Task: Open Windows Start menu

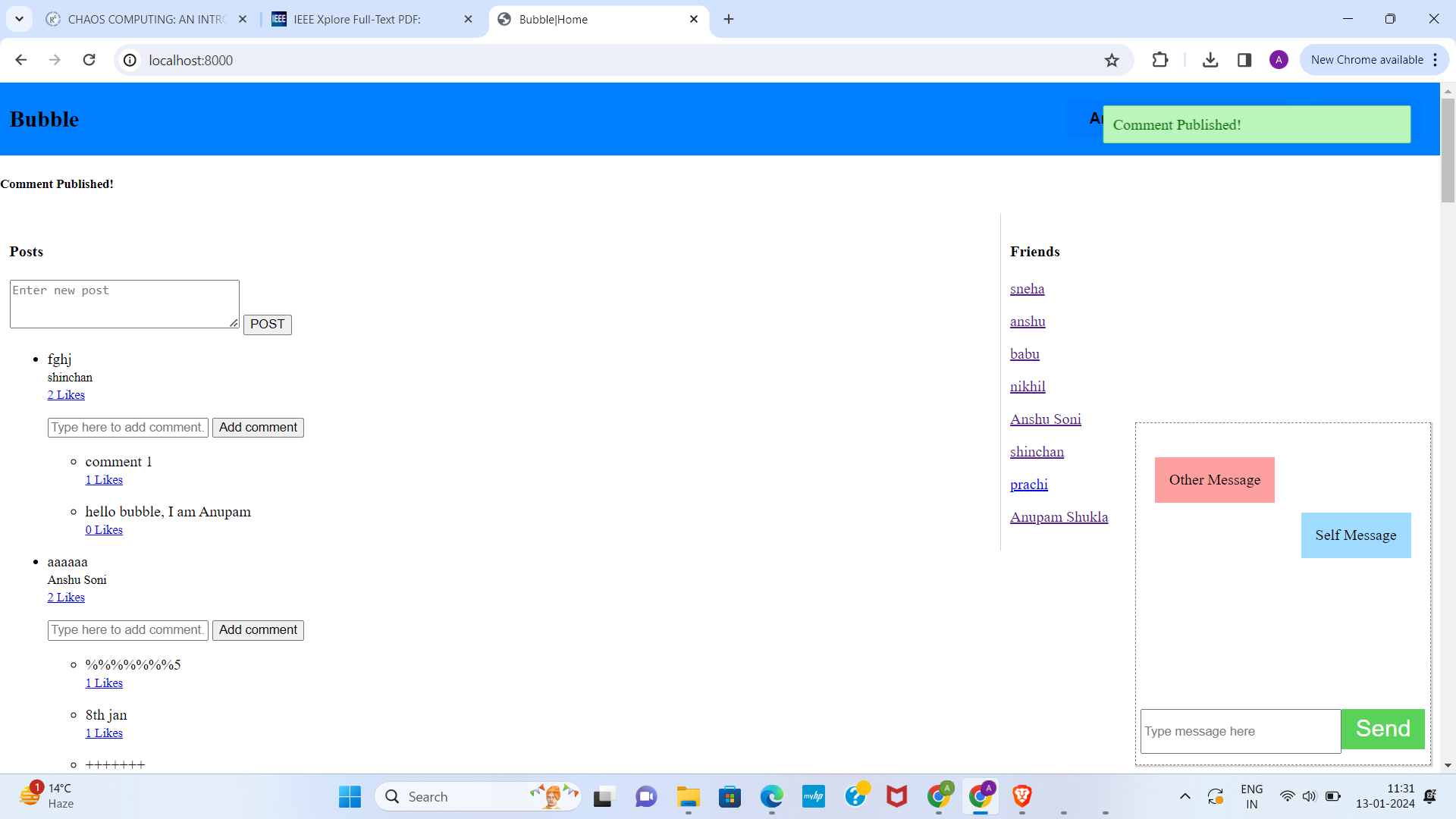Action: tap(350, 796)
